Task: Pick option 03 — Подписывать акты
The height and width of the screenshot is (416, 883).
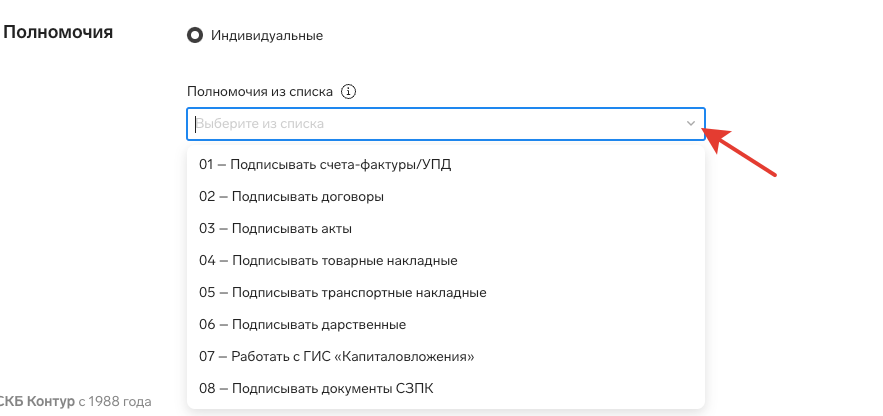Action: pos(275,228)
